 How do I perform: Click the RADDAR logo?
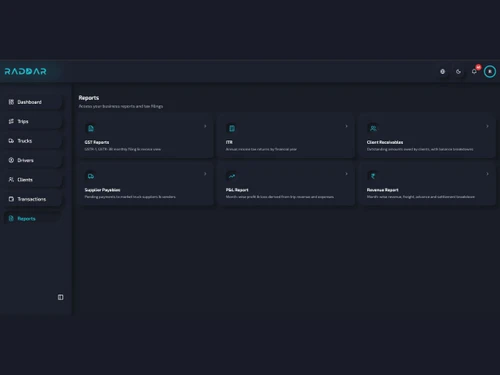coord(25,71)
